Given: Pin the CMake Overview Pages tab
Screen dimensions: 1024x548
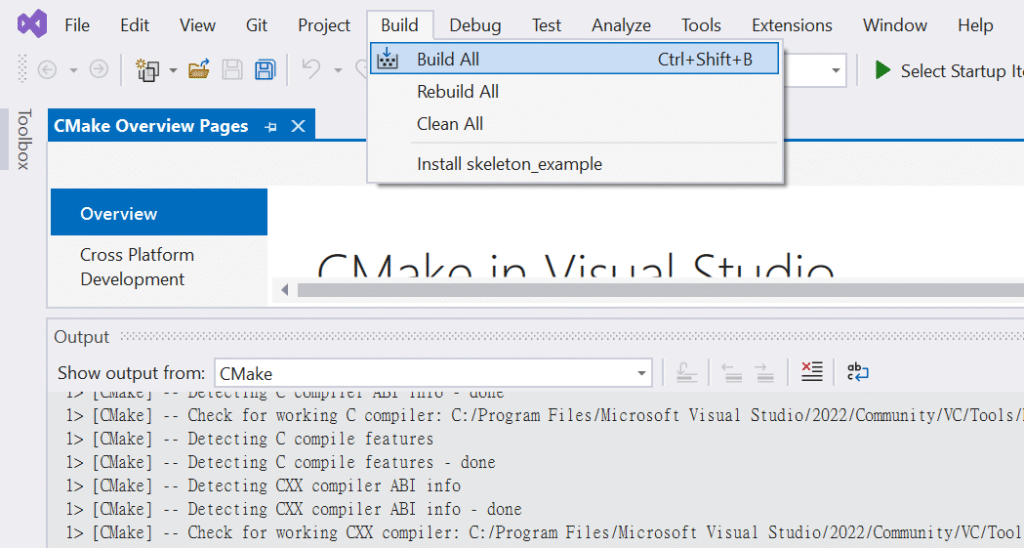Looking at the screenshot, I should 271,127.
